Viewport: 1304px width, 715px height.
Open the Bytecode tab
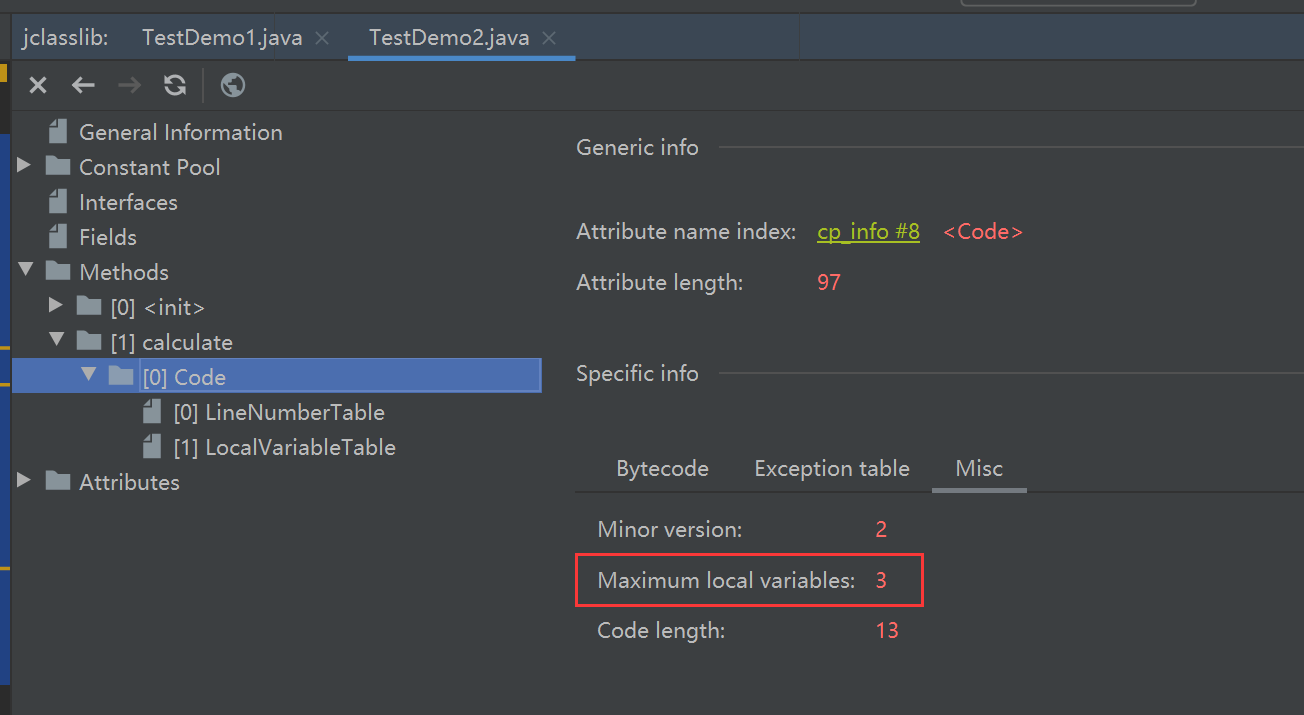tap(662, 469)
